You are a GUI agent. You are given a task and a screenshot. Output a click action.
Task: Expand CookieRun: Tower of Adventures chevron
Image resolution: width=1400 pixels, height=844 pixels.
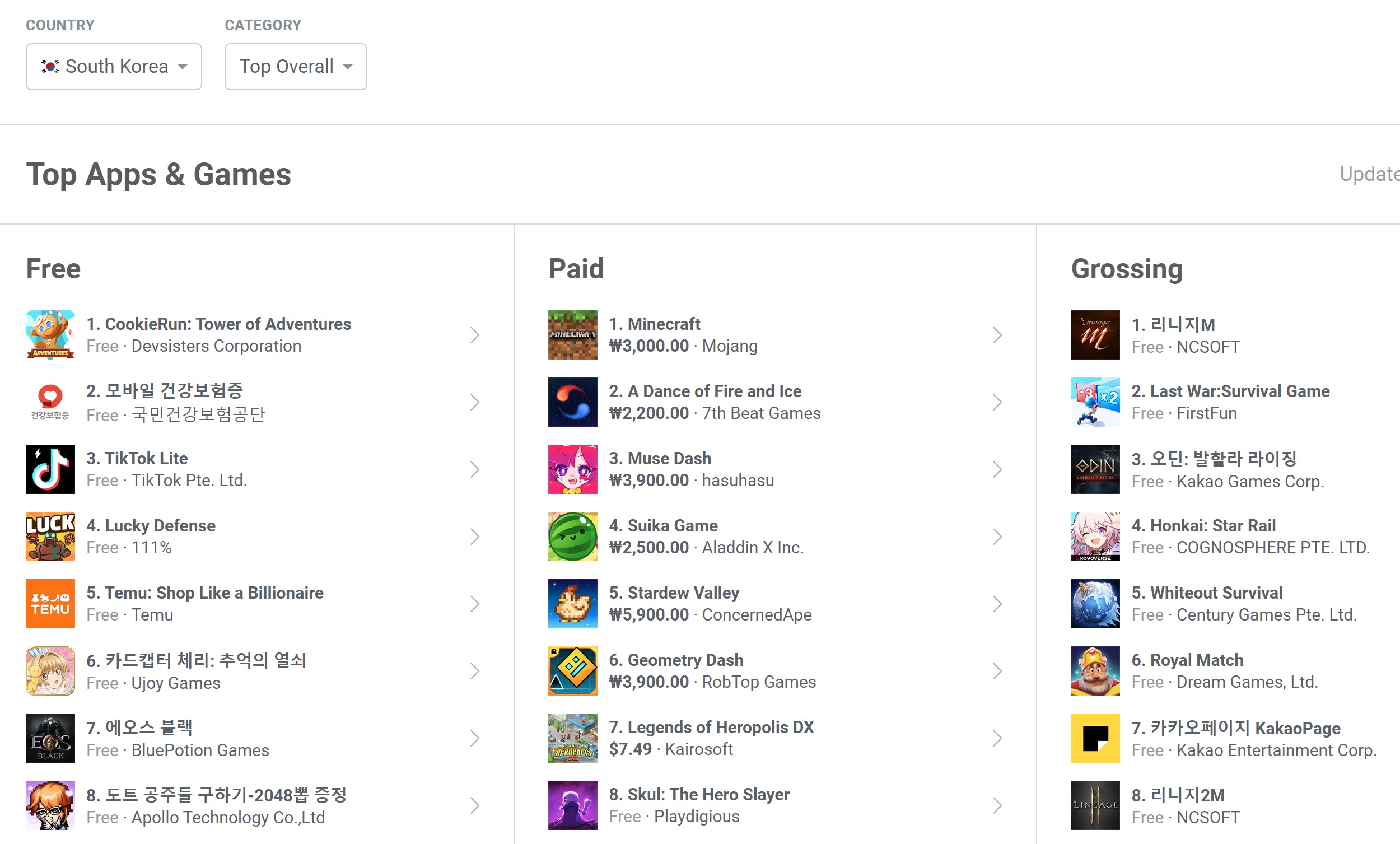point(475,335)
